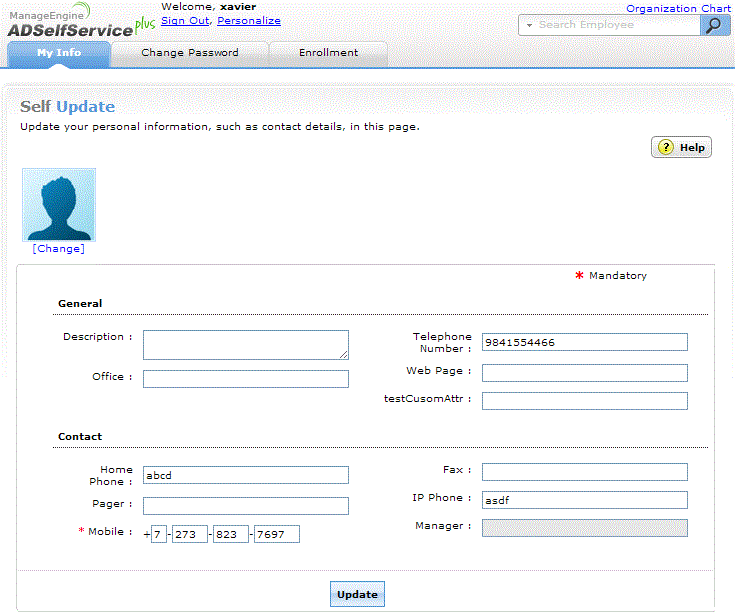The width and height of the screenshot is (735, 613).
Task: Click the user profile avatar picture
Action: pos(59,205)
